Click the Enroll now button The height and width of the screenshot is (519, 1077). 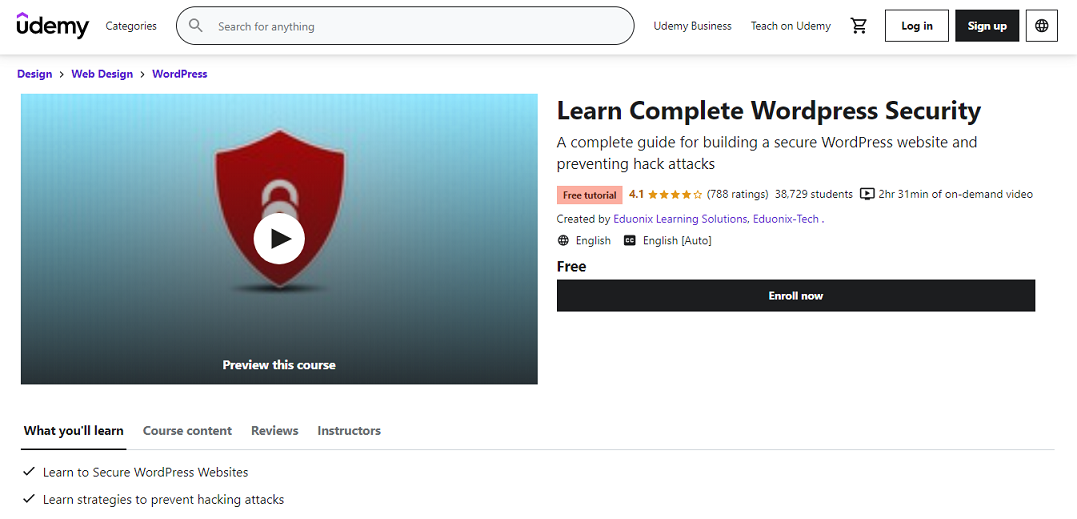pos(795,296)
